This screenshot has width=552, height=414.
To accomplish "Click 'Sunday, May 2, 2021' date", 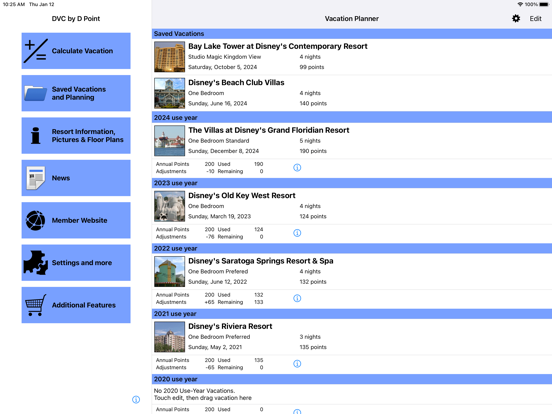I will (x=215, y=347).
